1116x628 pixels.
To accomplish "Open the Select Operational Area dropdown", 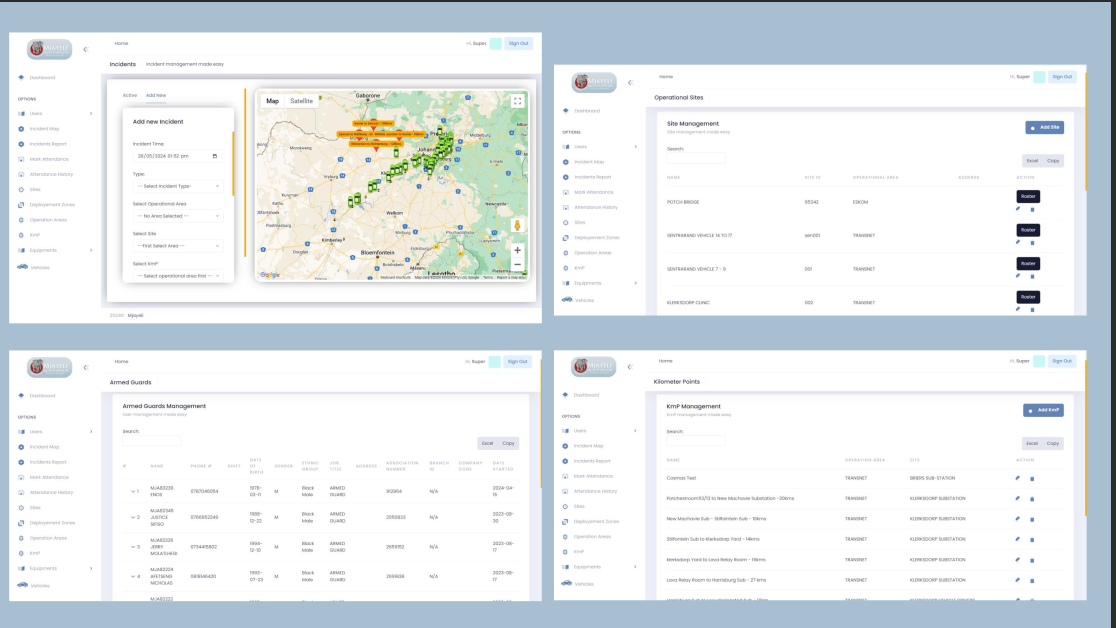I will click(178, 216).
